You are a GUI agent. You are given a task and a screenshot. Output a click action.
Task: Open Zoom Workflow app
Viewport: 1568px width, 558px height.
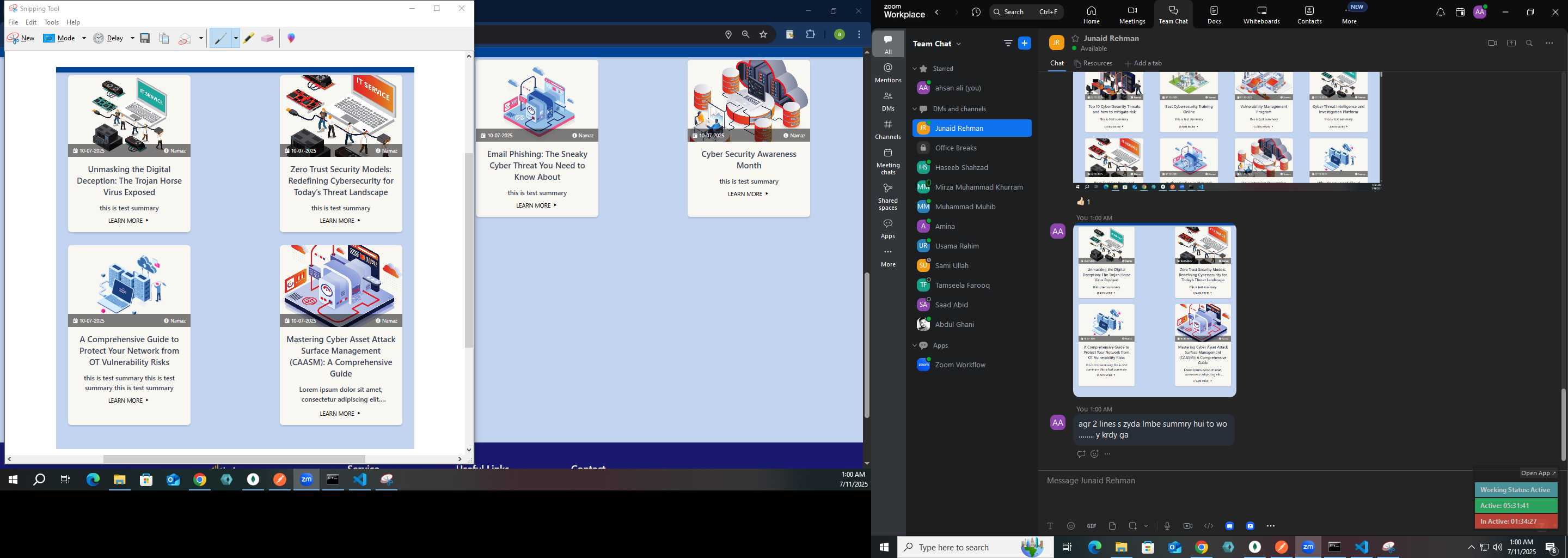[971, 365]
